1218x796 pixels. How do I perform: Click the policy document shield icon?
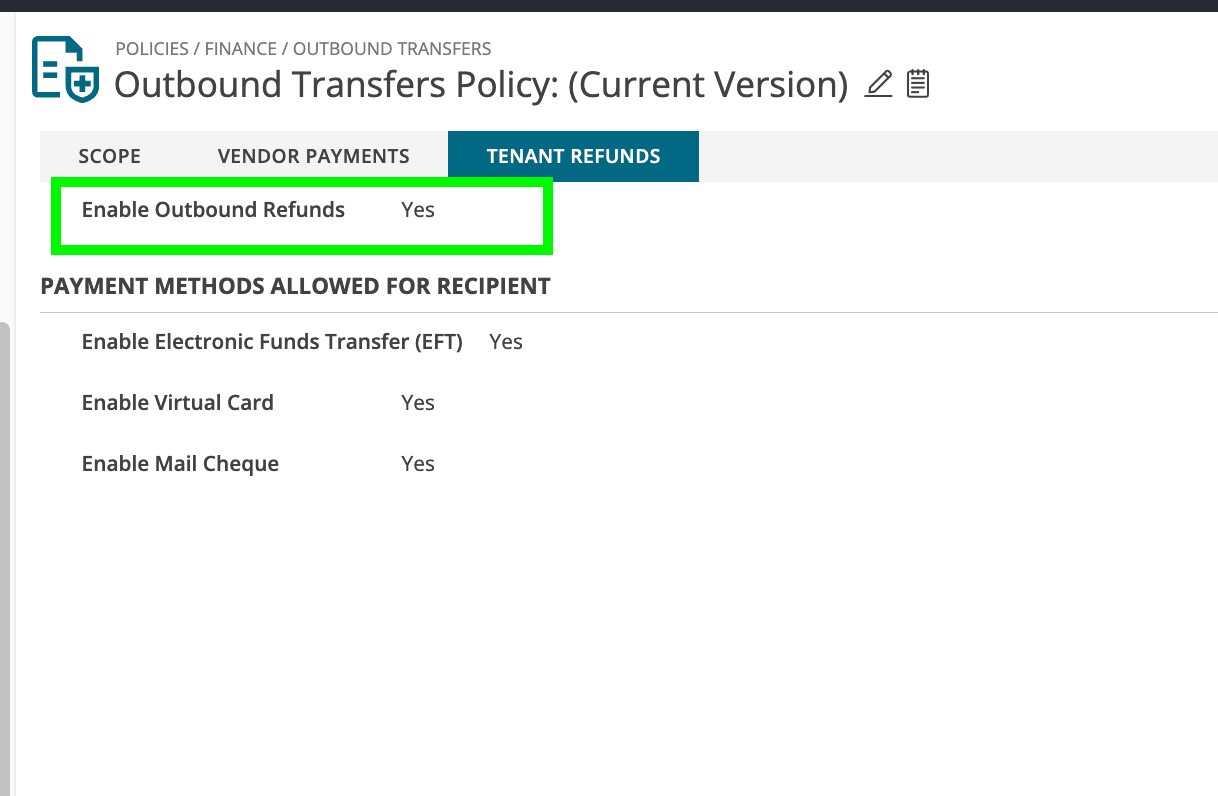click(66, 68)
